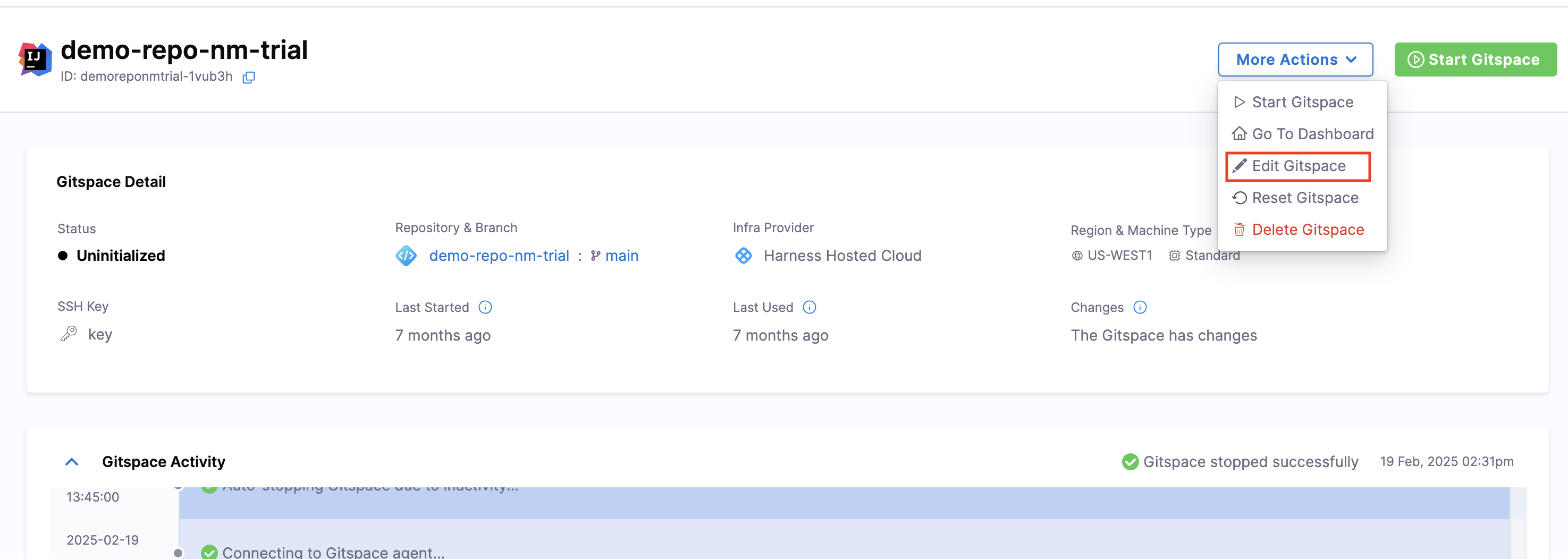This screenshot has height=559, width=1568.
Task: Open the demo-repo-nm-trial repository link
Action: [x=499, y=256]
